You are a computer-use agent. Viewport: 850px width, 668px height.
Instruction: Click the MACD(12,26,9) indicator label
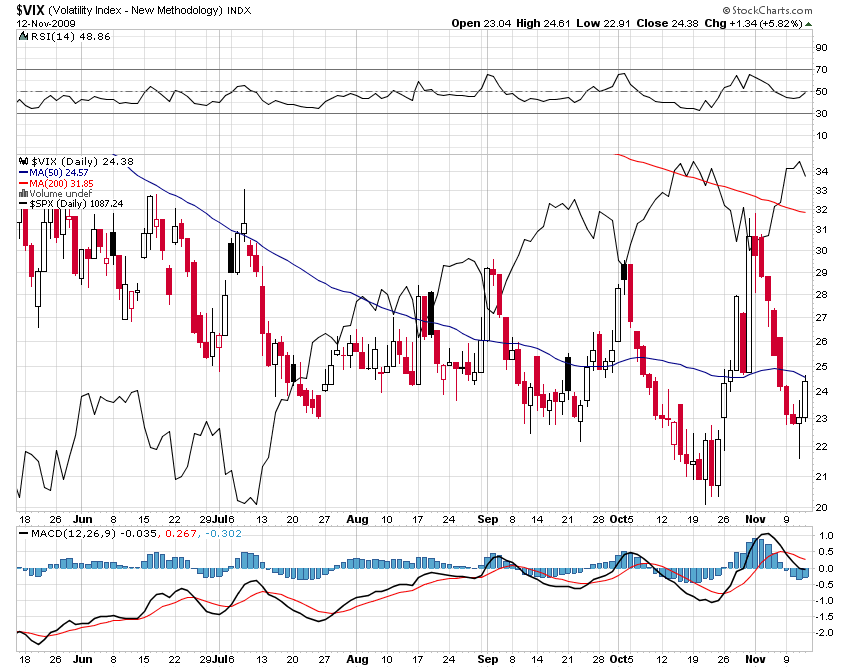74,534
